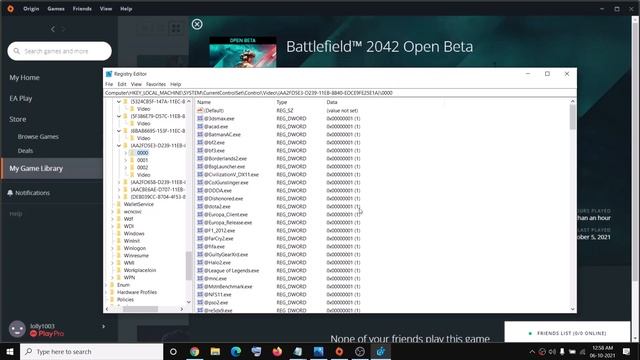Open Help menu in Registry Editor
This screenshot has height=360, width=640.
176,84
